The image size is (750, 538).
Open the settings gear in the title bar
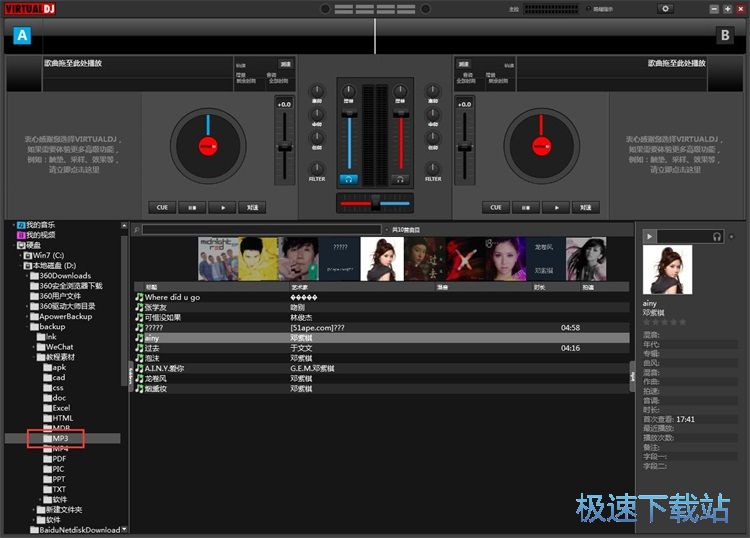[665, 9]
